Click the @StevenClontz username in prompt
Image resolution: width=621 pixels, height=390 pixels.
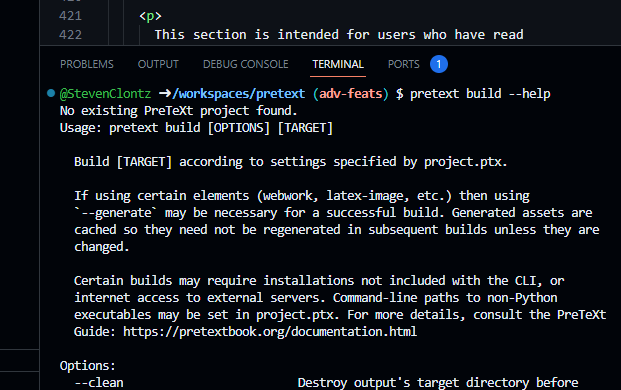[105, 94]
